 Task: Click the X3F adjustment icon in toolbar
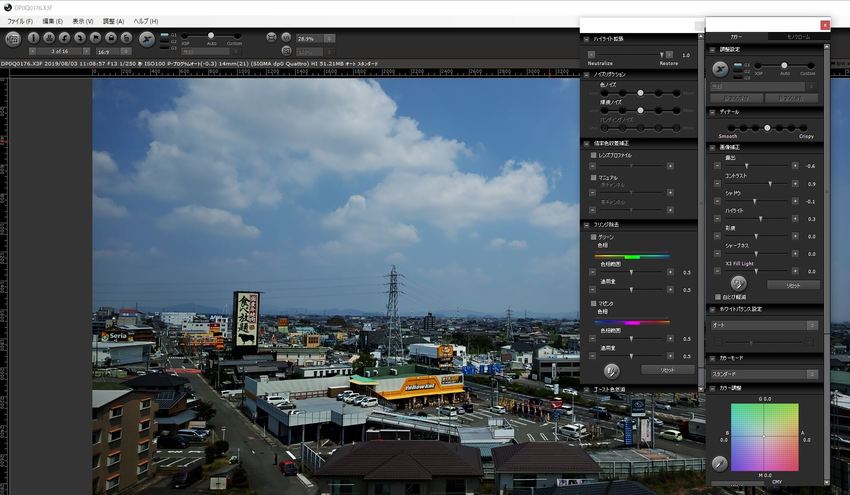click(x=147, y=38)
